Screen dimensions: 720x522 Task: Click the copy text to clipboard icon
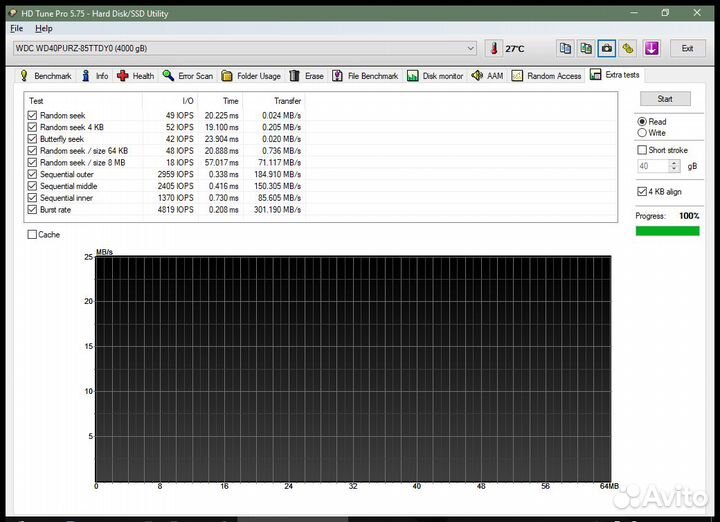(566, 48)
